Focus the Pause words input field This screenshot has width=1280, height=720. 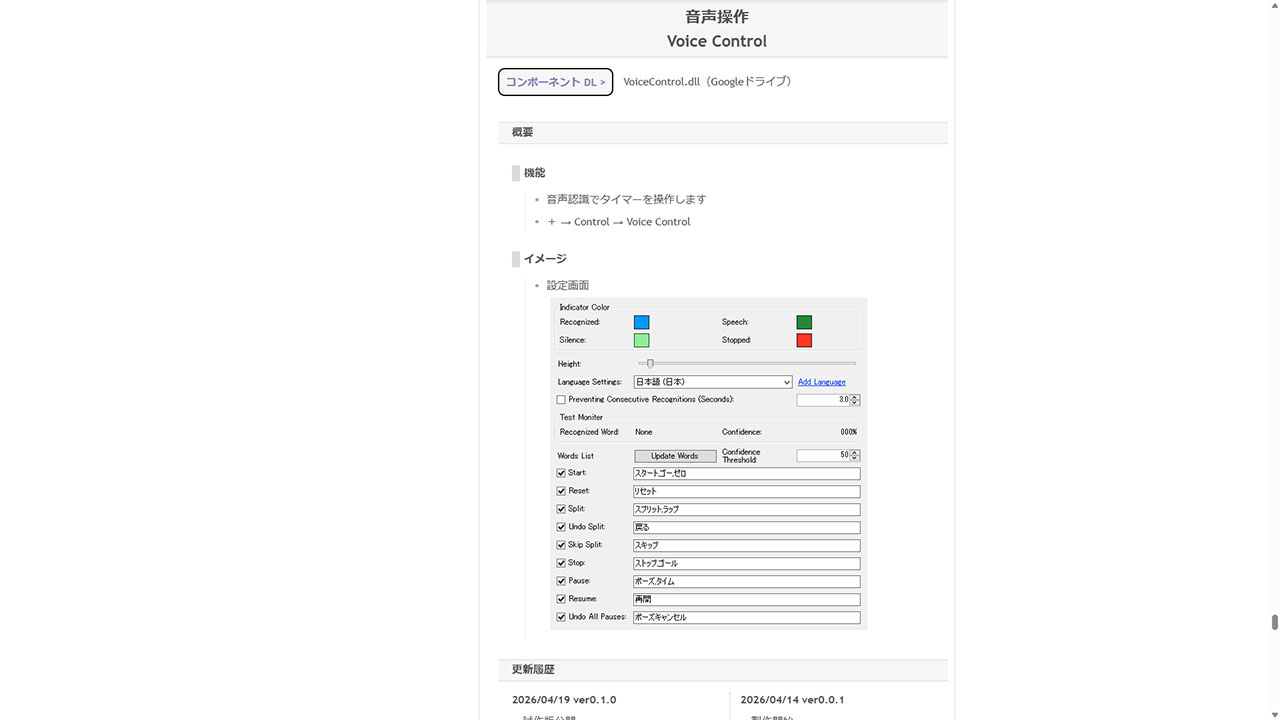[x=746, y=582]
